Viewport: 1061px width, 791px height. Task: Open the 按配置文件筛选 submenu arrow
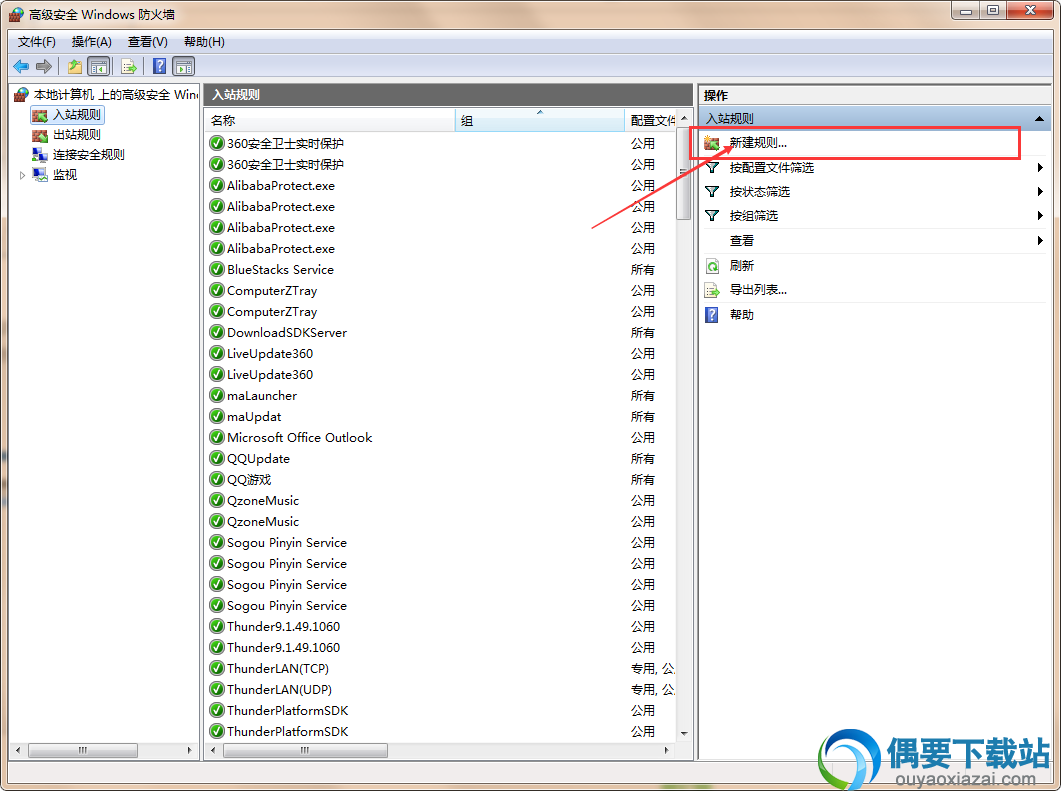pyautogui.click(x=1040, y=167)
